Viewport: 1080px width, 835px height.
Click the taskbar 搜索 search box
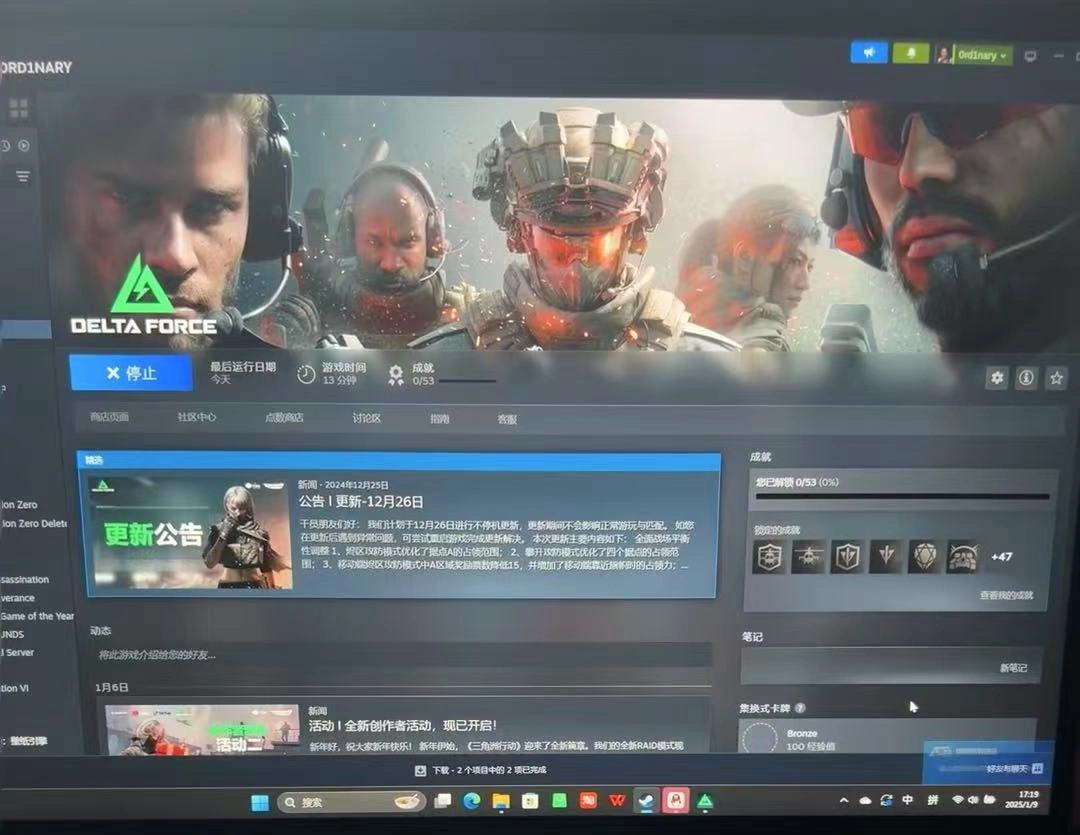tap(351, 803)
